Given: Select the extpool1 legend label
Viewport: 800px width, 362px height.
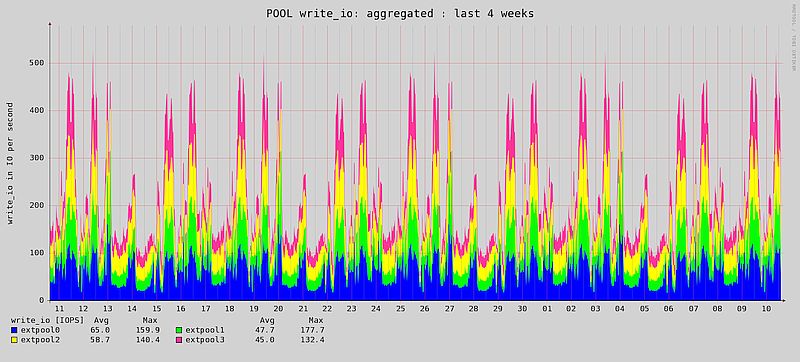Looking at the screenshot, I should pos(205,330).
